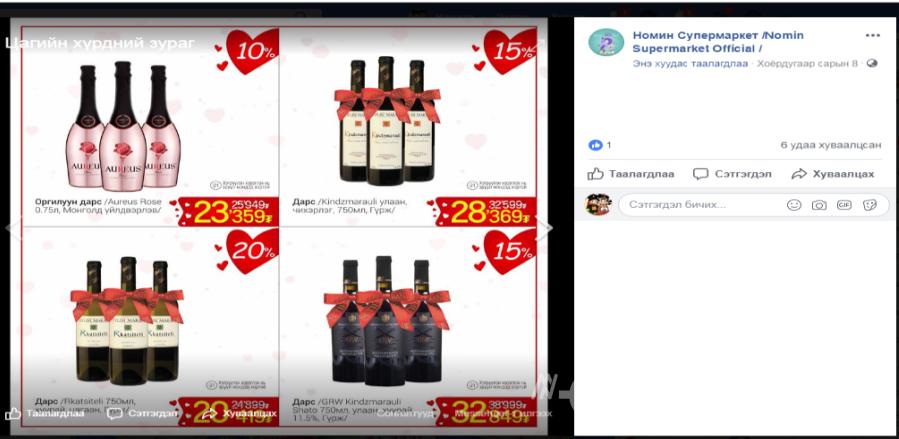Click the like reaction count icon

pos(596,145)
